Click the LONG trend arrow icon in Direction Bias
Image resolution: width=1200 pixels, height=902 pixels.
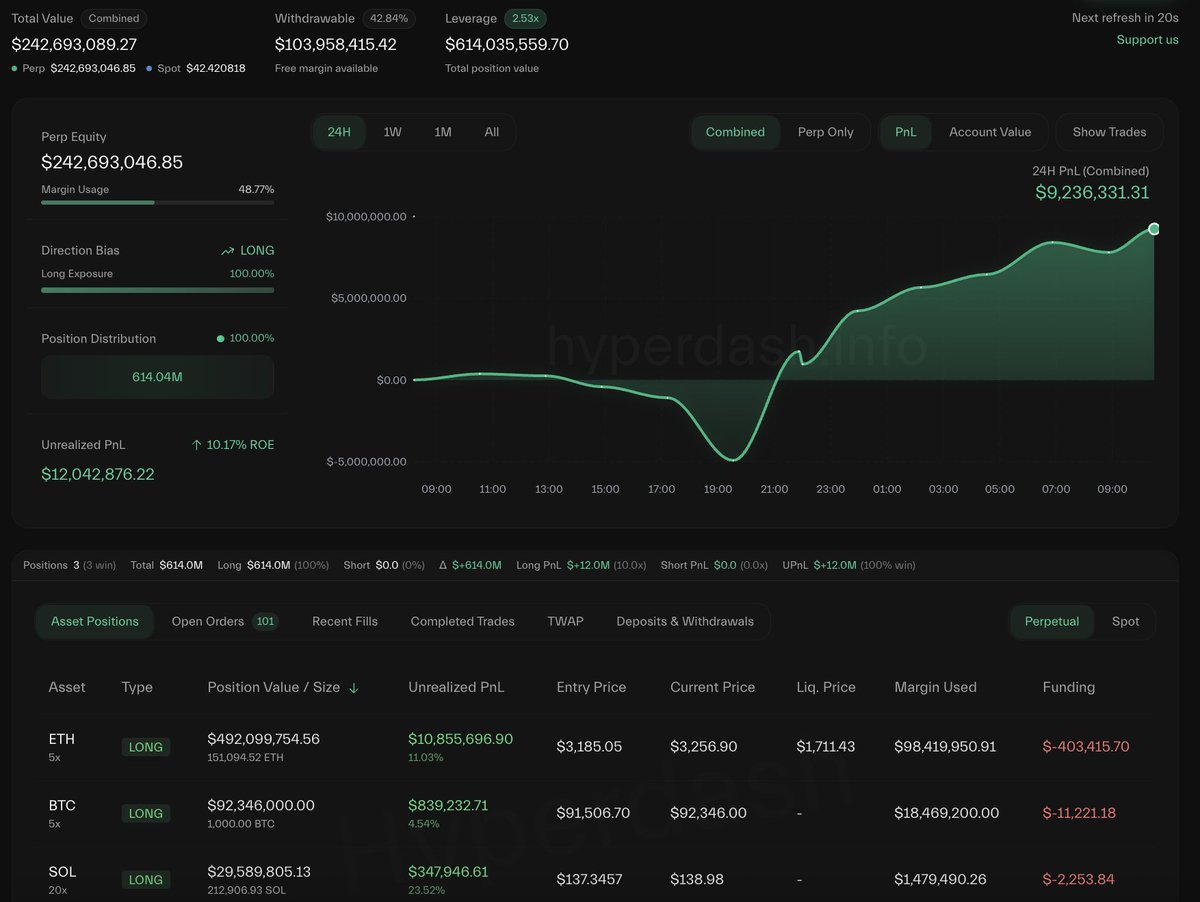[x=228, y=251]
